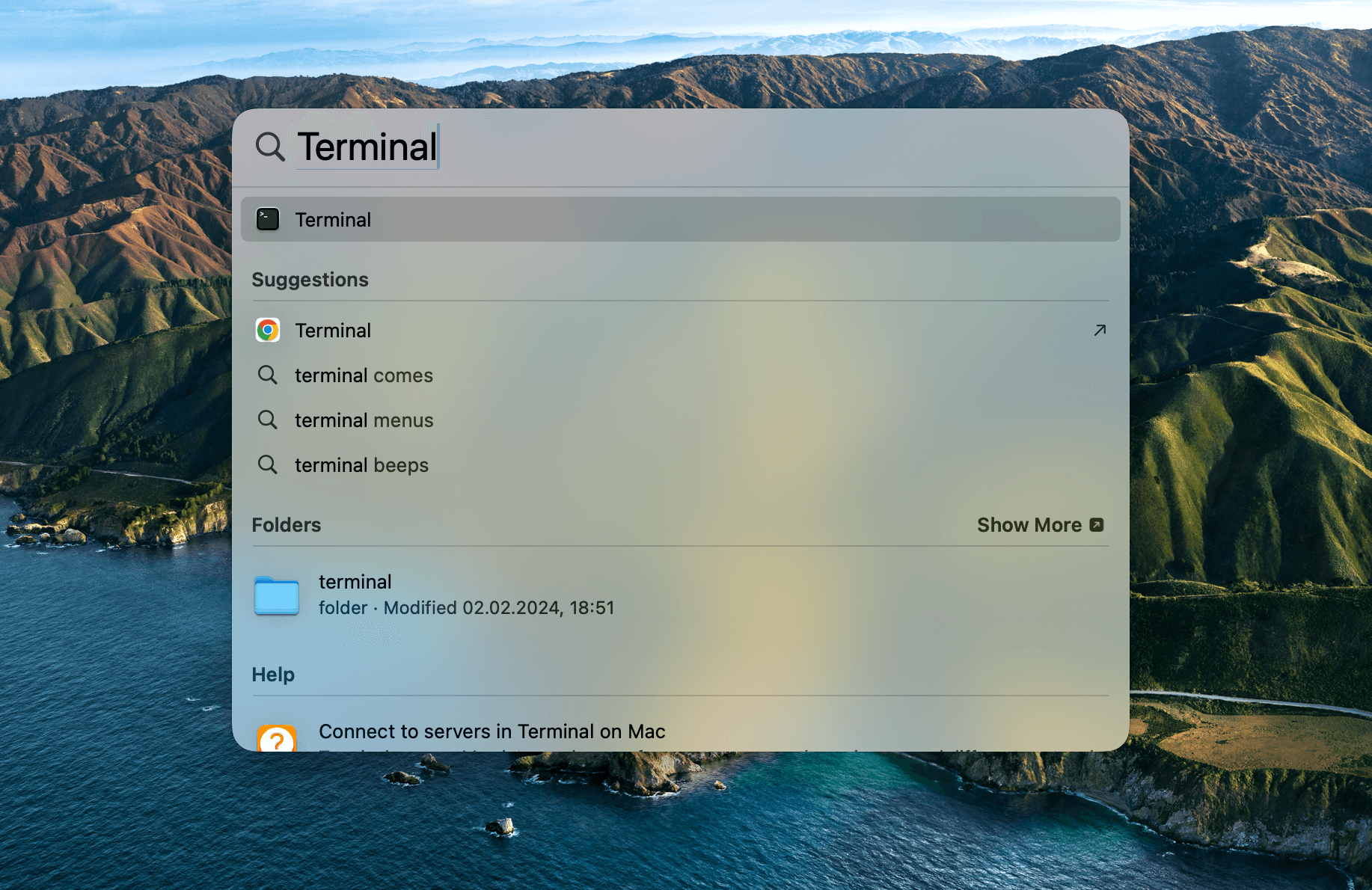Select the highlighted Terminal top hit label
The width and height of the screenshot is (1372, 890).
pos(333,220)
